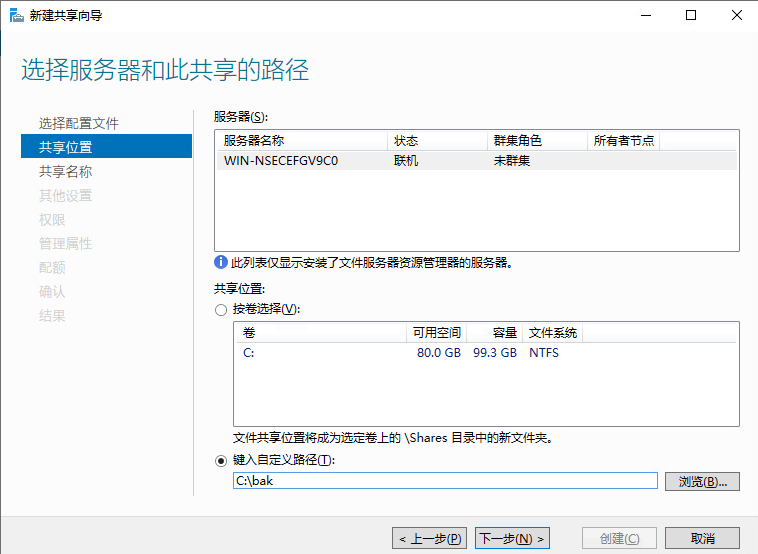Click the 下一步 button

(513, 538)
